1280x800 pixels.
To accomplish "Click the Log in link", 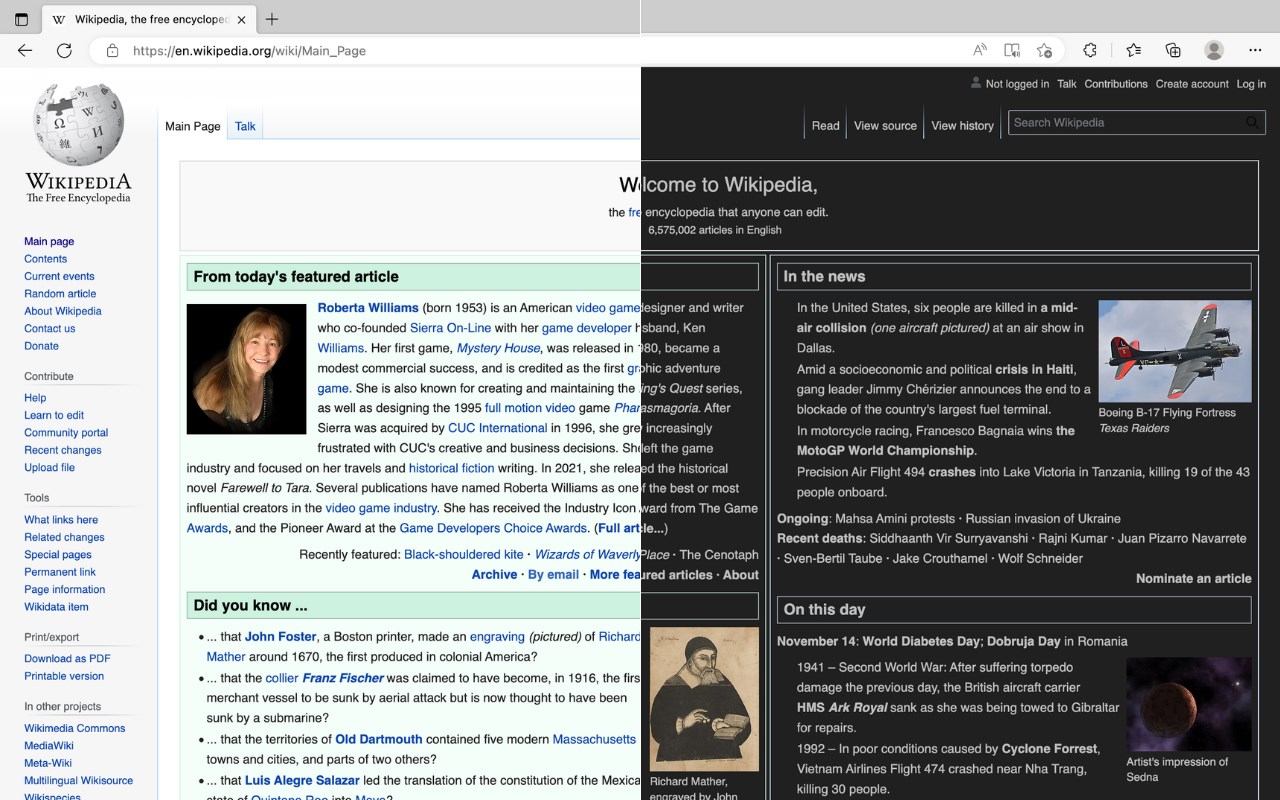I will click(1251, 84).
